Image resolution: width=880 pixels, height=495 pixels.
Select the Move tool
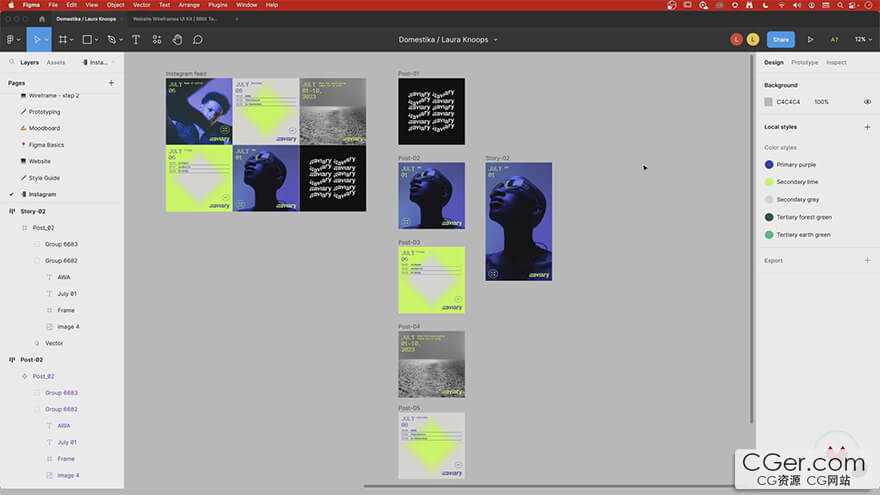click(x=37, y=39)
